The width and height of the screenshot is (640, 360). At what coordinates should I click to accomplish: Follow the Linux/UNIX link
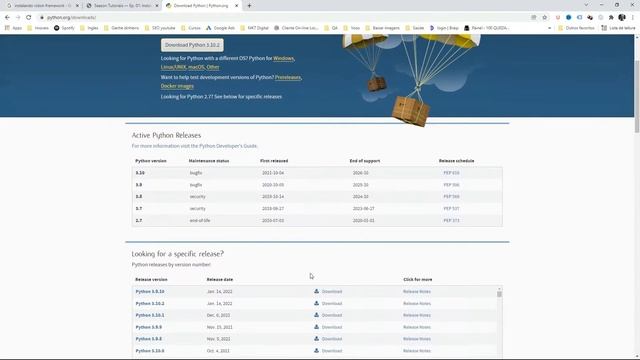[173, 67]
